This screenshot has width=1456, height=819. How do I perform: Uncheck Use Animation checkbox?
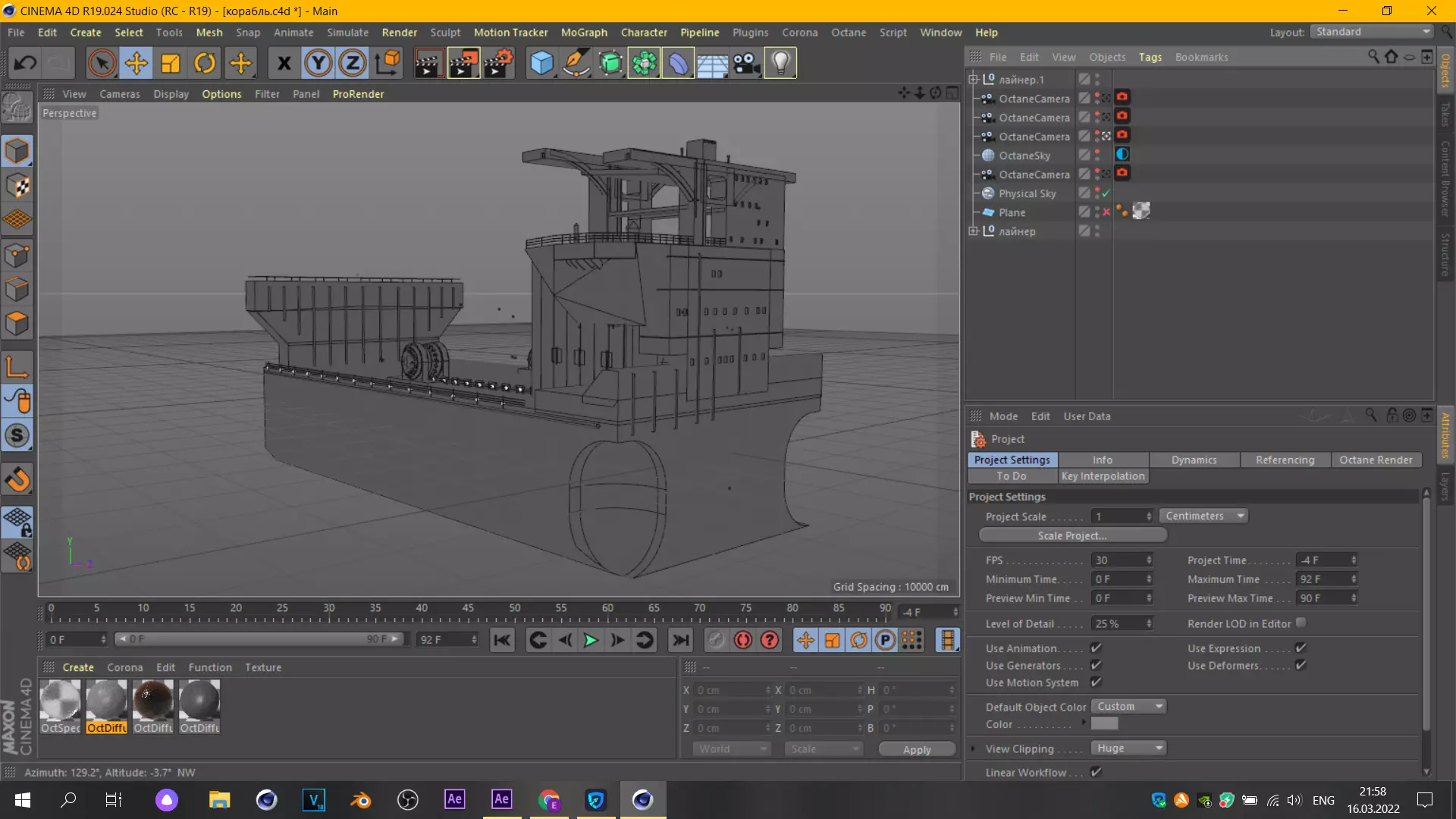pyautogui.click(x=1096, y=648)
